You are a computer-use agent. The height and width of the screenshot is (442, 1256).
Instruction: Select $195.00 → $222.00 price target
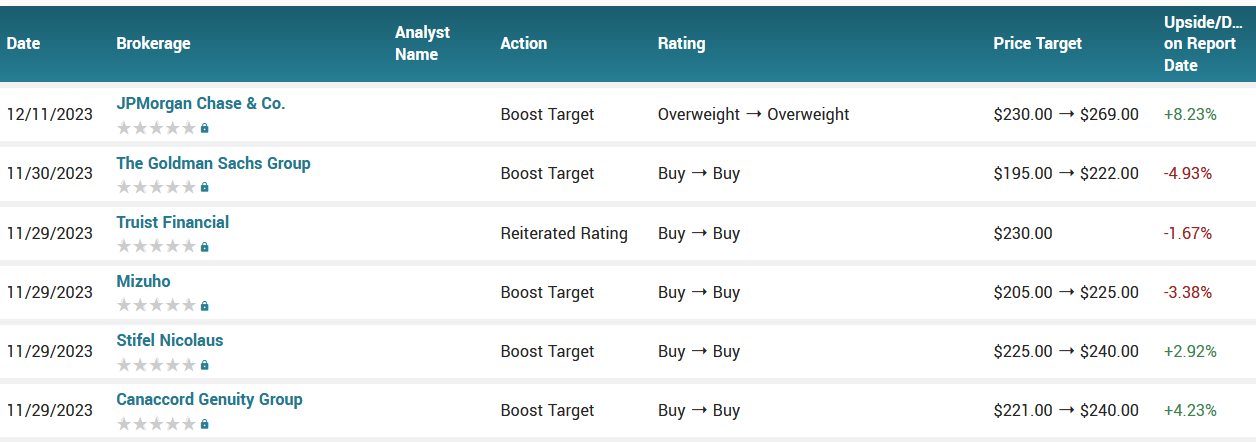[1066, 173]
